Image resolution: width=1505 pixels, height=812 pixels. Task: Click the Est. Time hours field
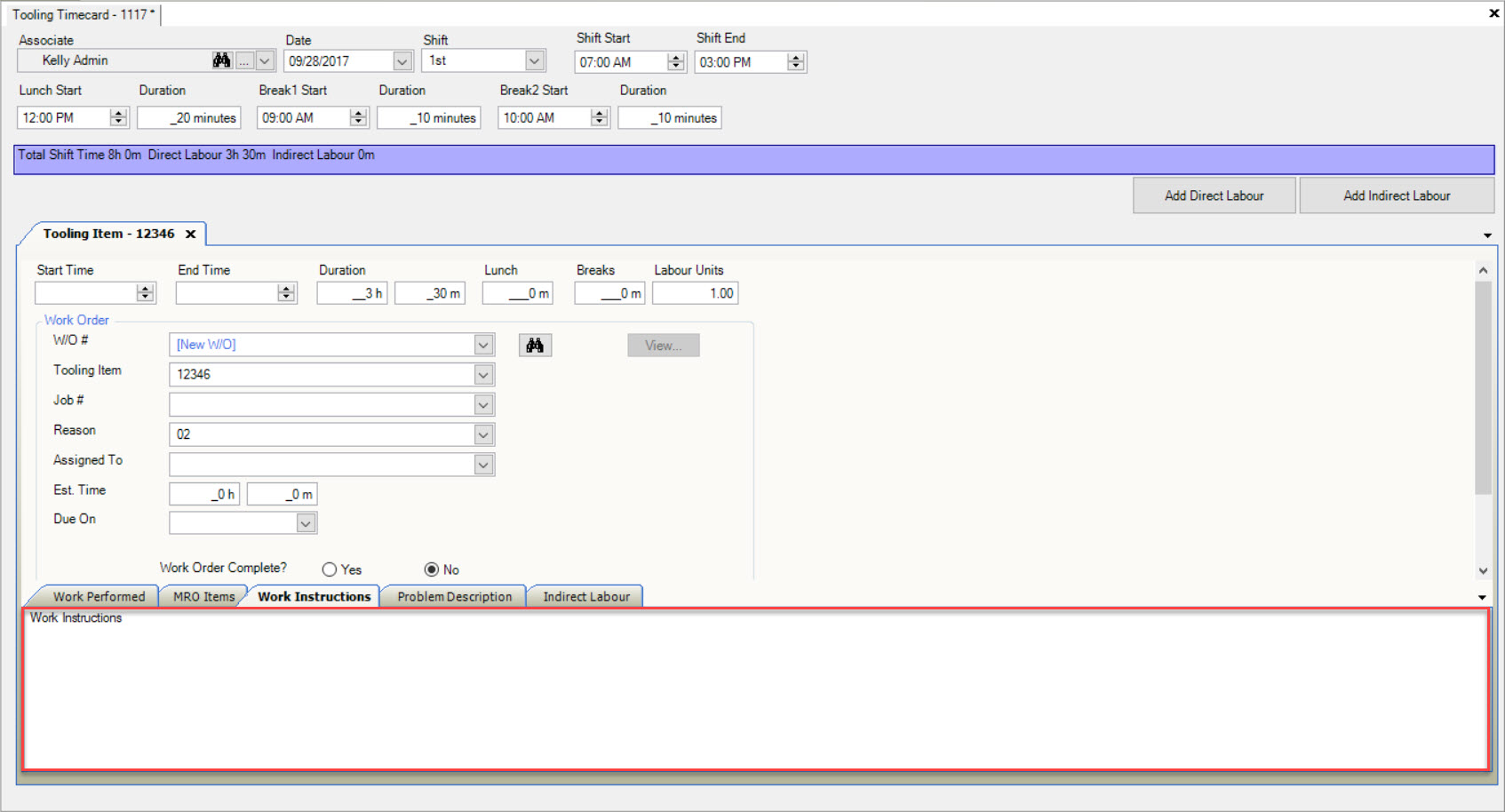click(204, 494)
